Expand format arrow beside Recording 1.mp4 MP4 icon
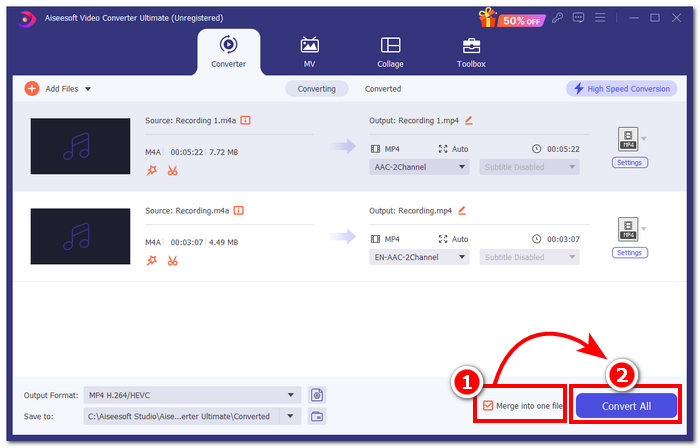 coord(644,138)
